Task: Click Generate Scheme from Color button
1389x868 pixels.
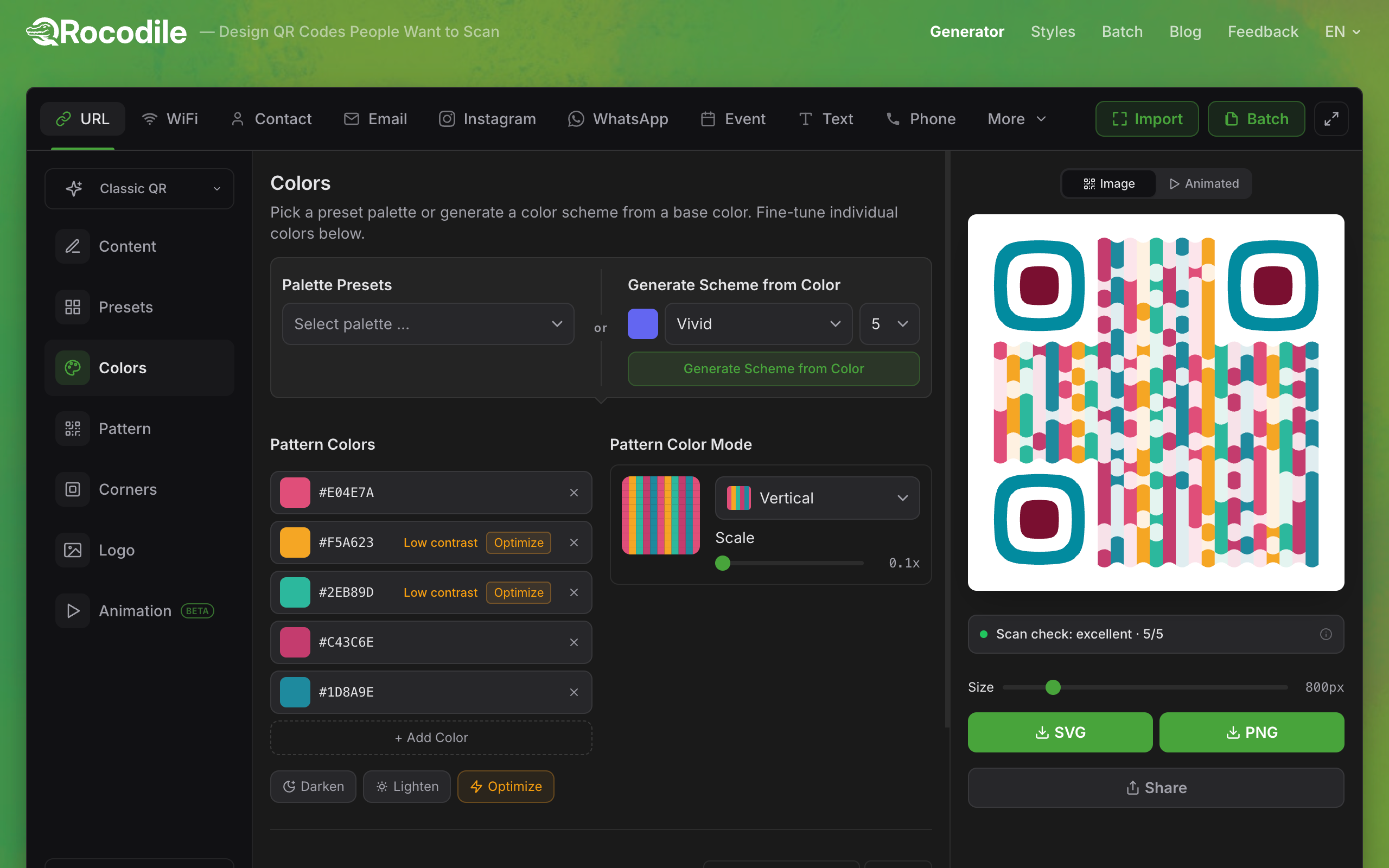Action: tap(774, 368)
